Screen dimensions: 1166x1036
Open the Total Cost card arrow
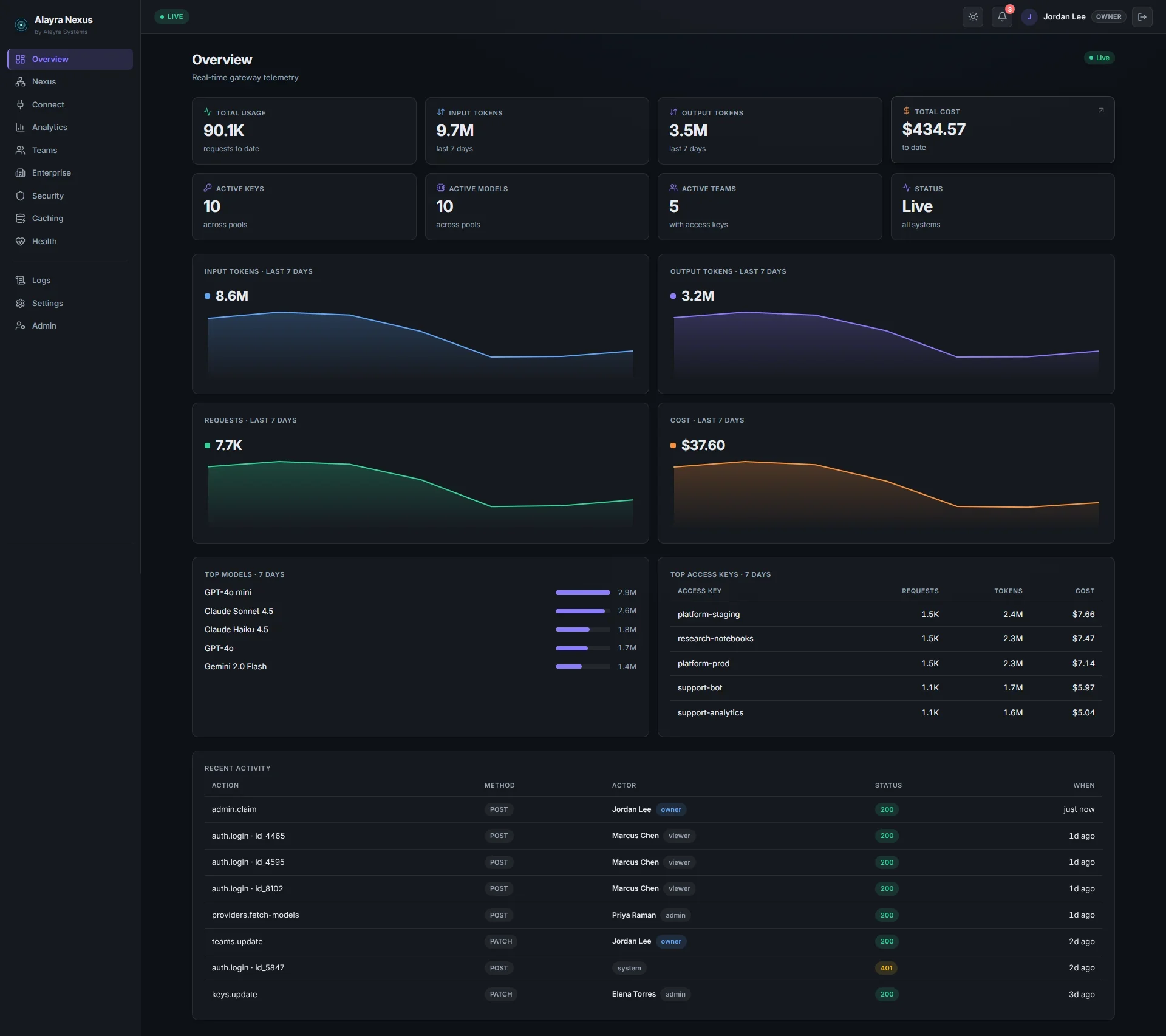coord(1101,111)
